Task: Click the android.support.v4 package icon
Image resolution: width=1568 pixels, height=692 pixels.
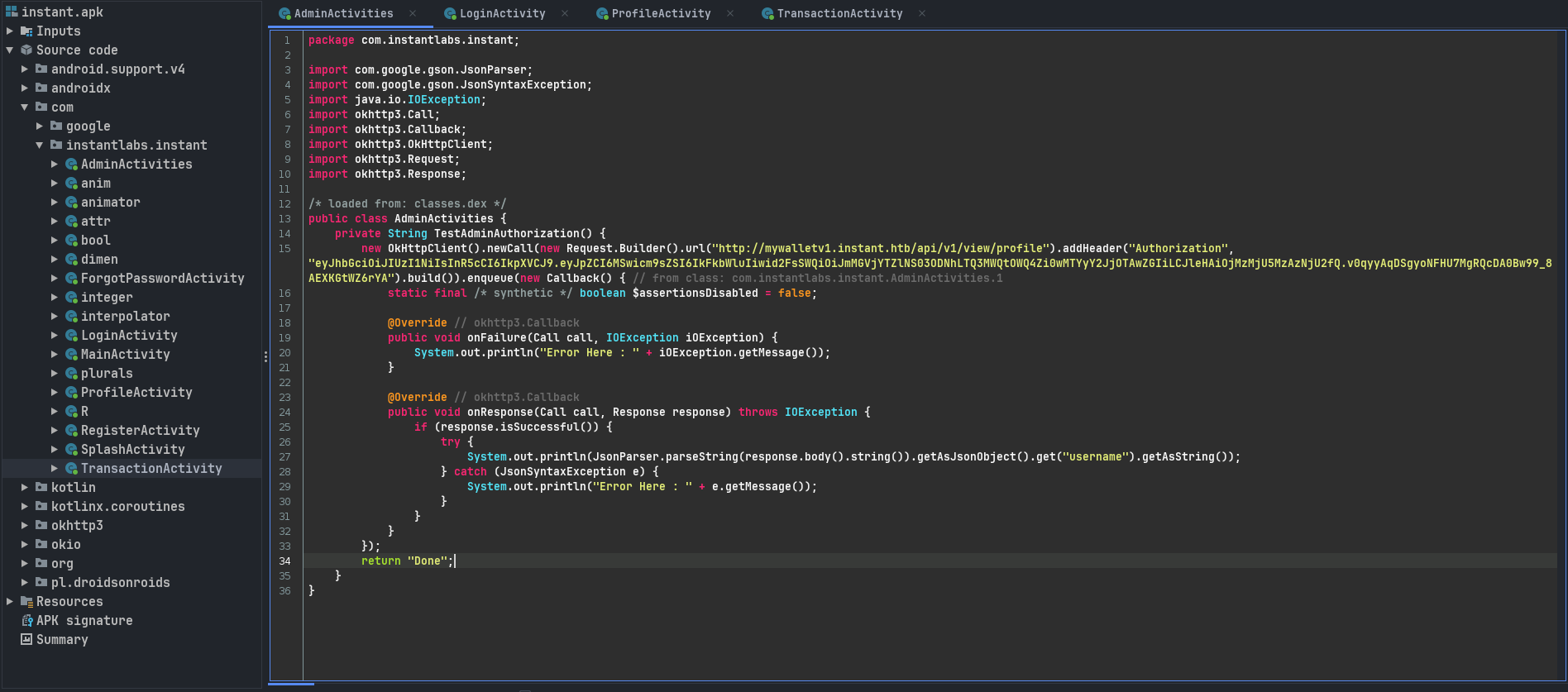Action: click(41, 69)
